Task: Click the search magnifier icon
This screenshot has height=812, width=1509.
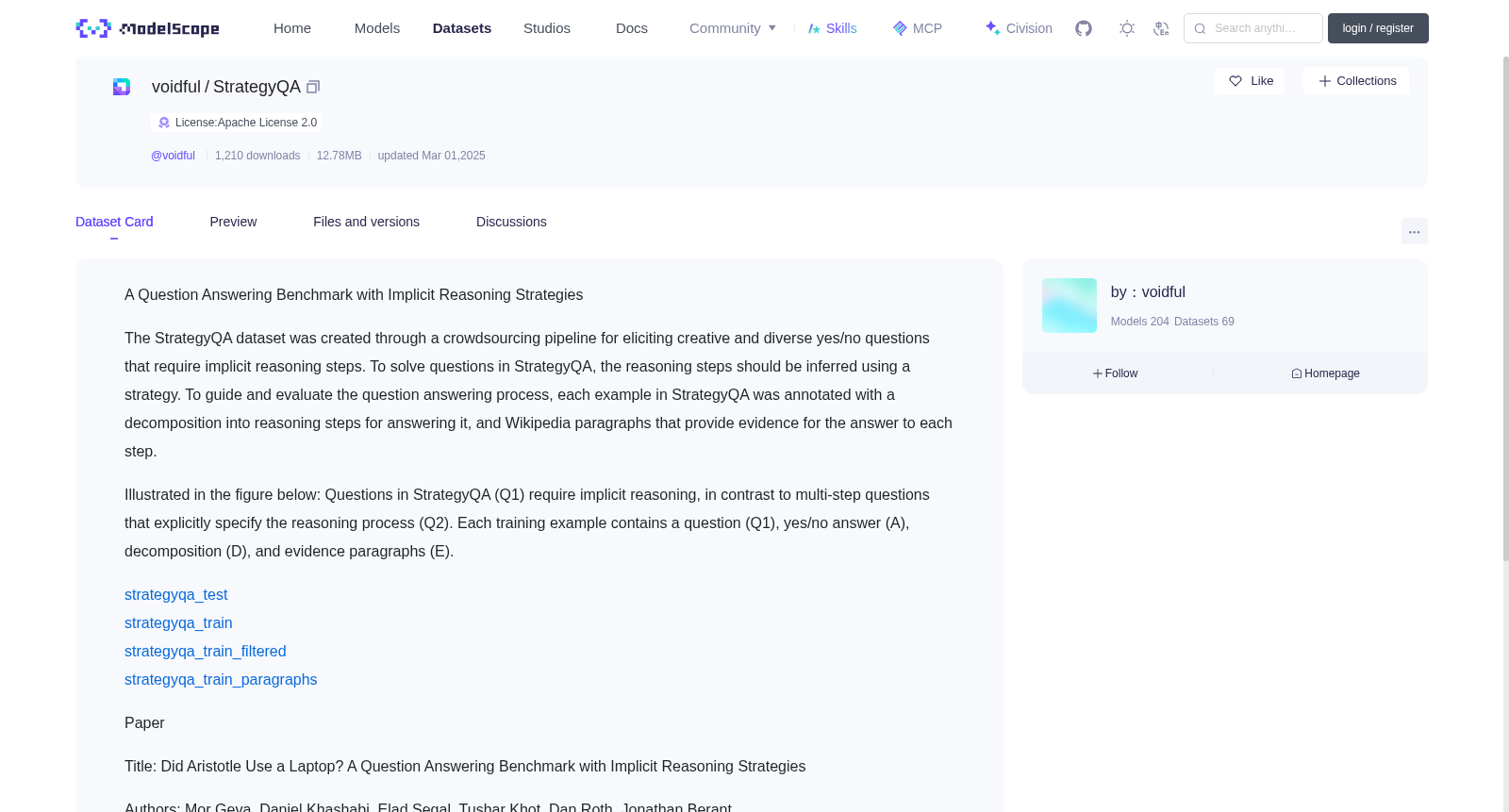Action: point(1200,28)
